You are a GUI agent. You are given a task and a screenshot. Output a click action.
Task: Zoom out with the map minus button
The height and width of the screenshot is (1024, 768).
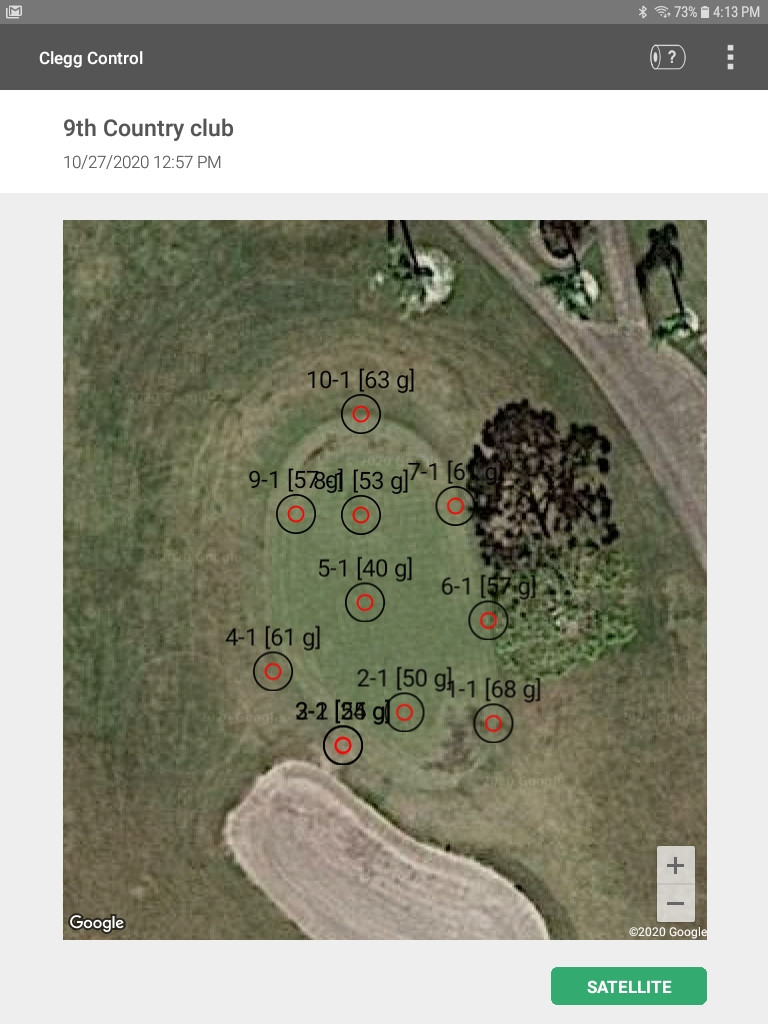[x=675, y=903]
